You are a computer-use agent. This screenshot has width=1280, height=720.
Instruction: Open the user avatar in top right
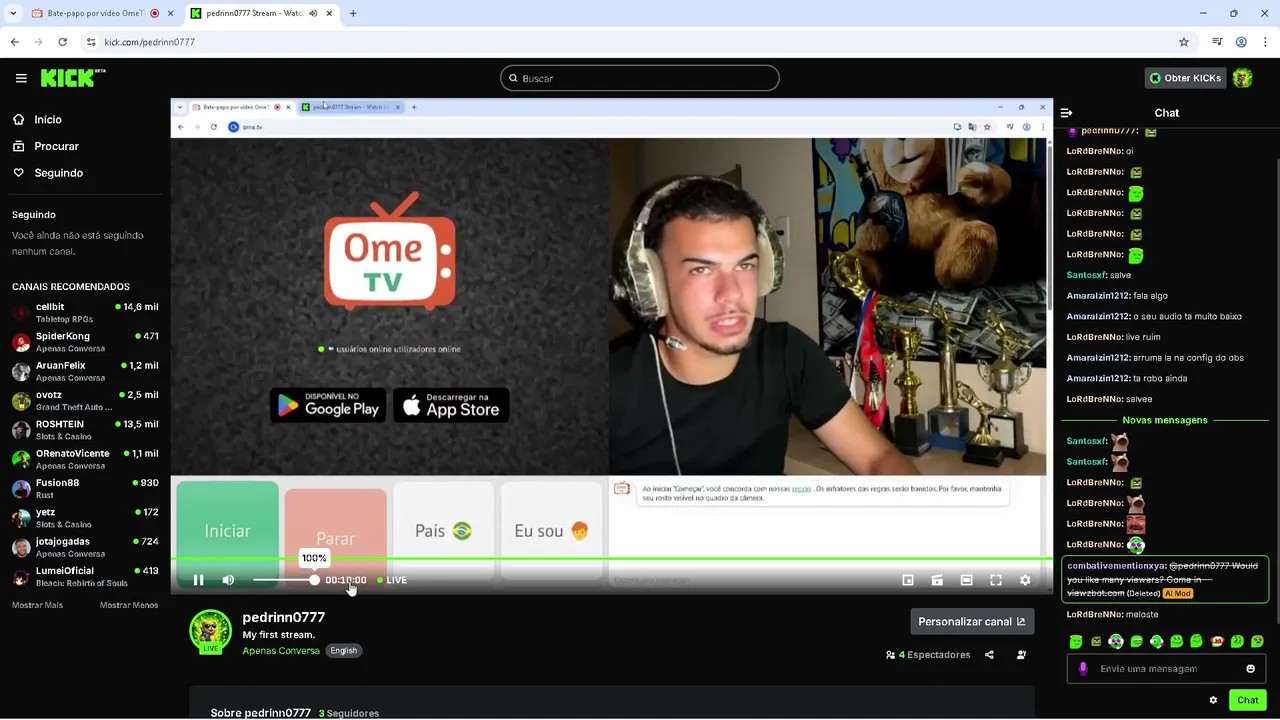1242,78
